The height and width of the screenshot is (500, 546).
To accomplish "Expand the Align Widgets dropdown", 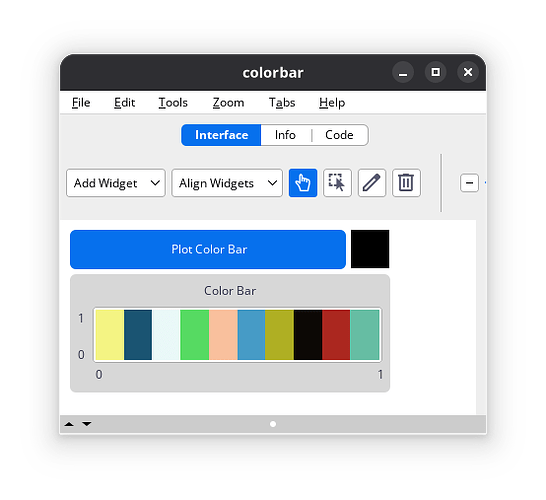I will [227, 183].
